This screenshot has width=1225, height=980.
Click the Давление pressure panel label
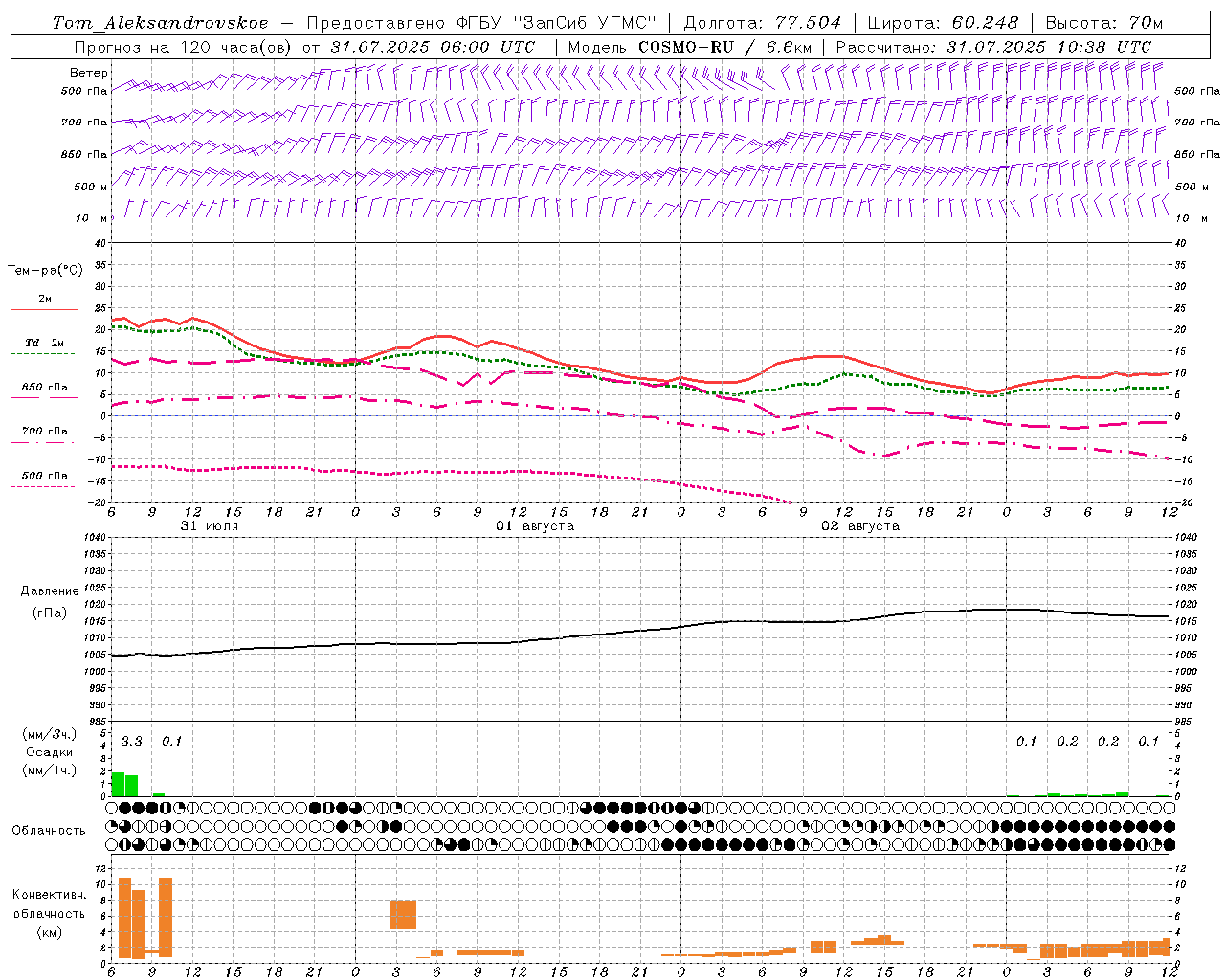(x=50, y=591)
